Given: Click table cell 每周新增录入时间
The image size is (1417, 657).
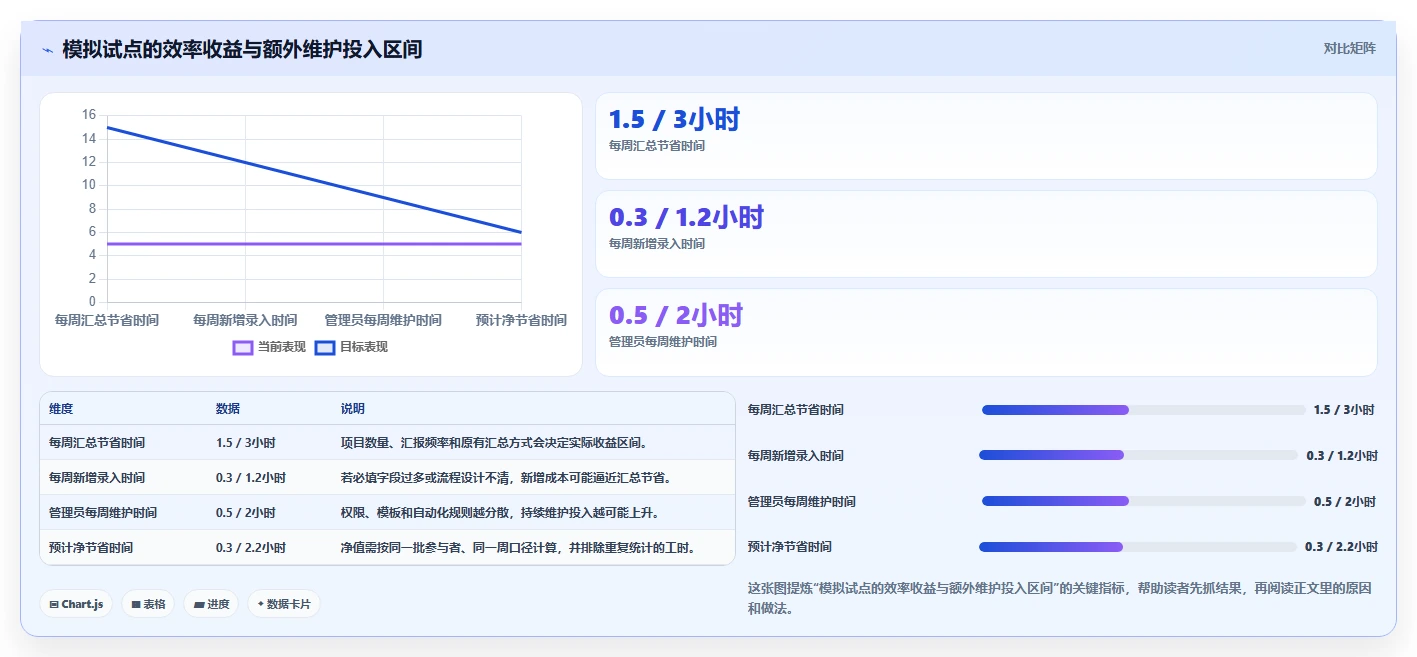Looking at the screenshot, I should point(96,478).
